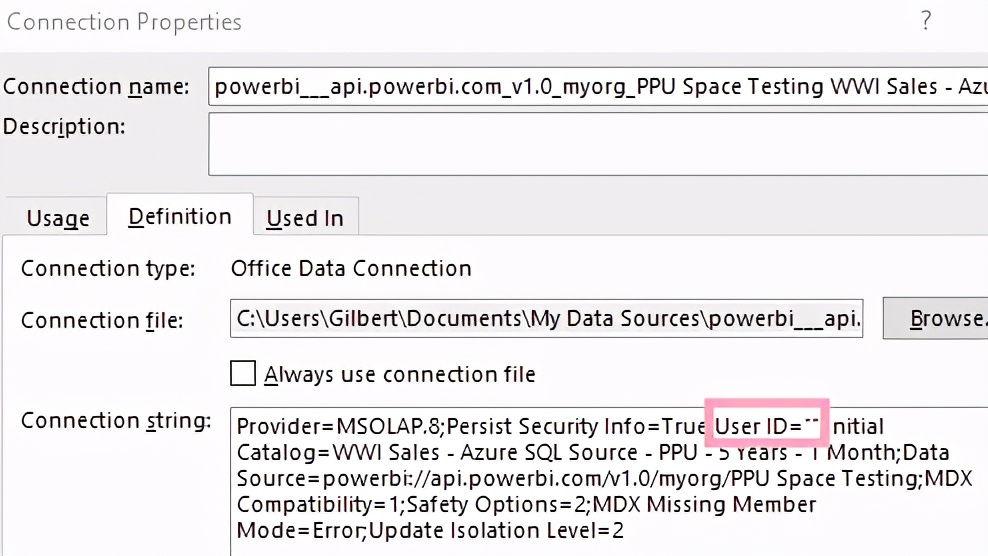Click the empty Description text box
The image size is (988, 556).
coord(598,143)
